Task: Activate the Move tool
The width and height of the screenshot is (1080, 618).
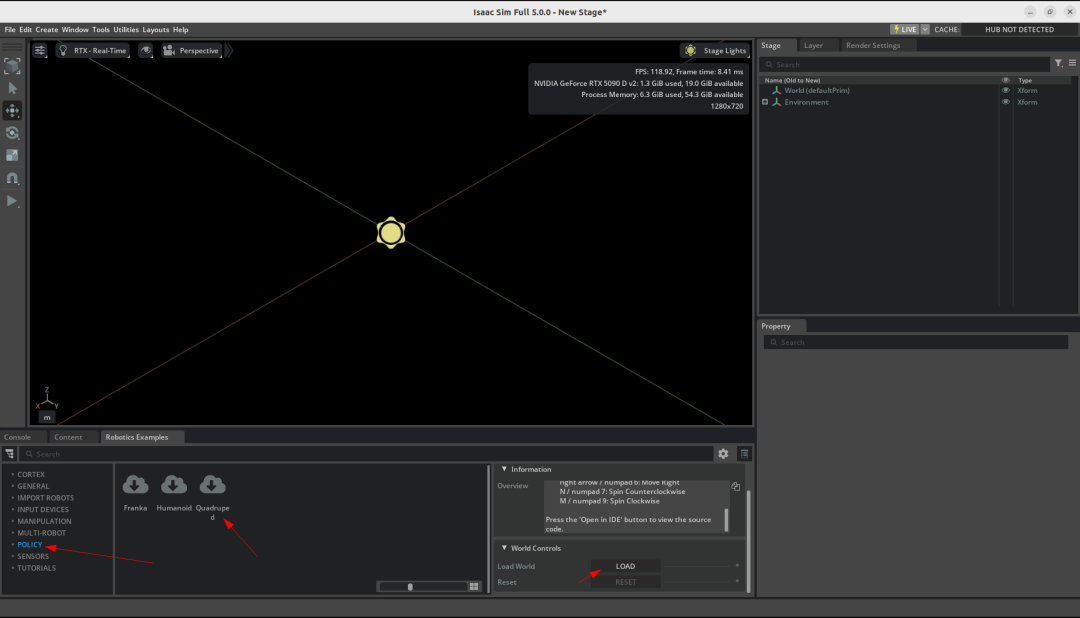Action: coord(12,110)
